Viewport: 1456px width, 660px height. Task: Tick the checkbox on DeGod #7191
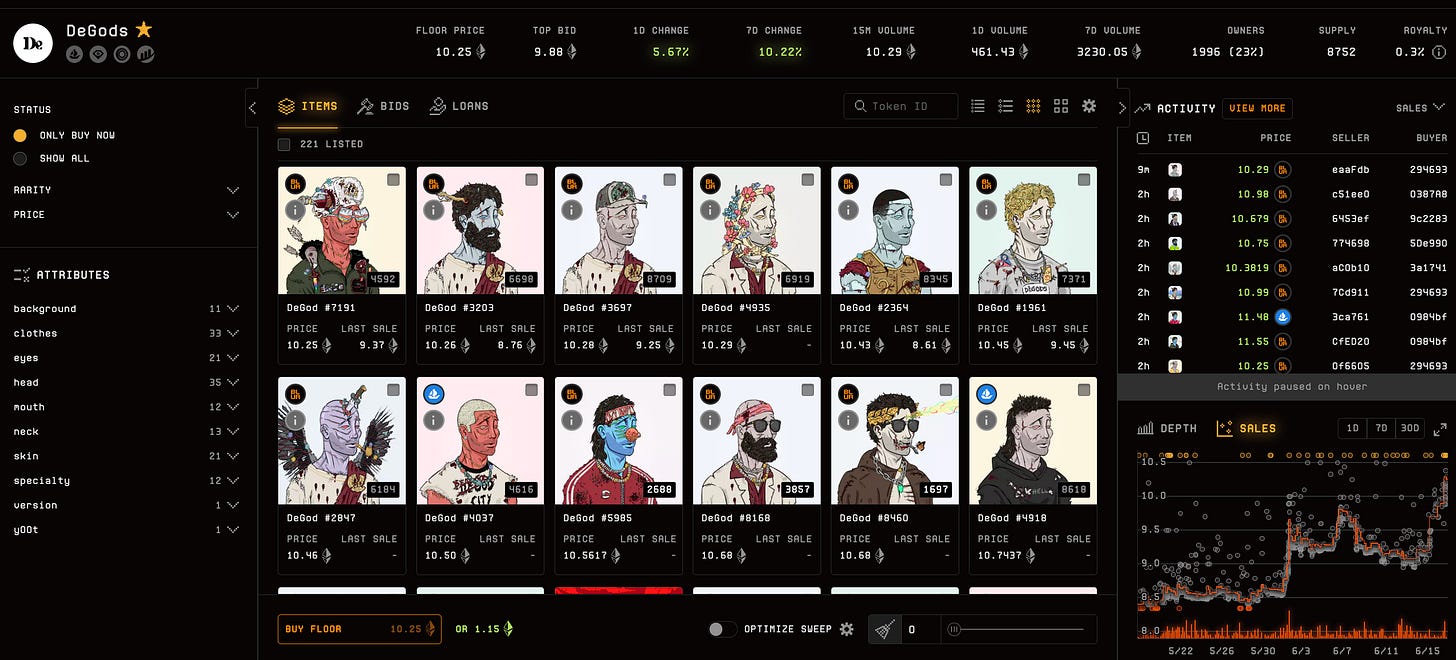(x=393, y=179)
